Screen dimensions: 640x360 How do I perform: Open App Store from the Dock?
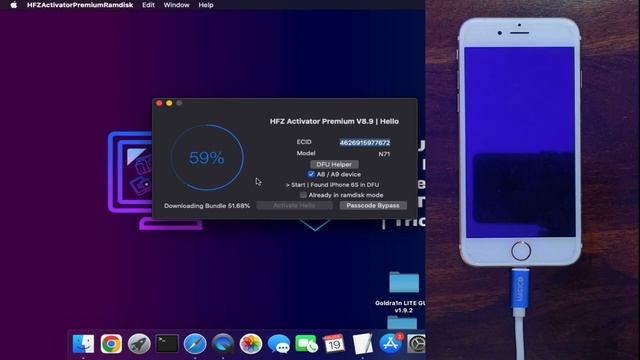tap(391, 344)
